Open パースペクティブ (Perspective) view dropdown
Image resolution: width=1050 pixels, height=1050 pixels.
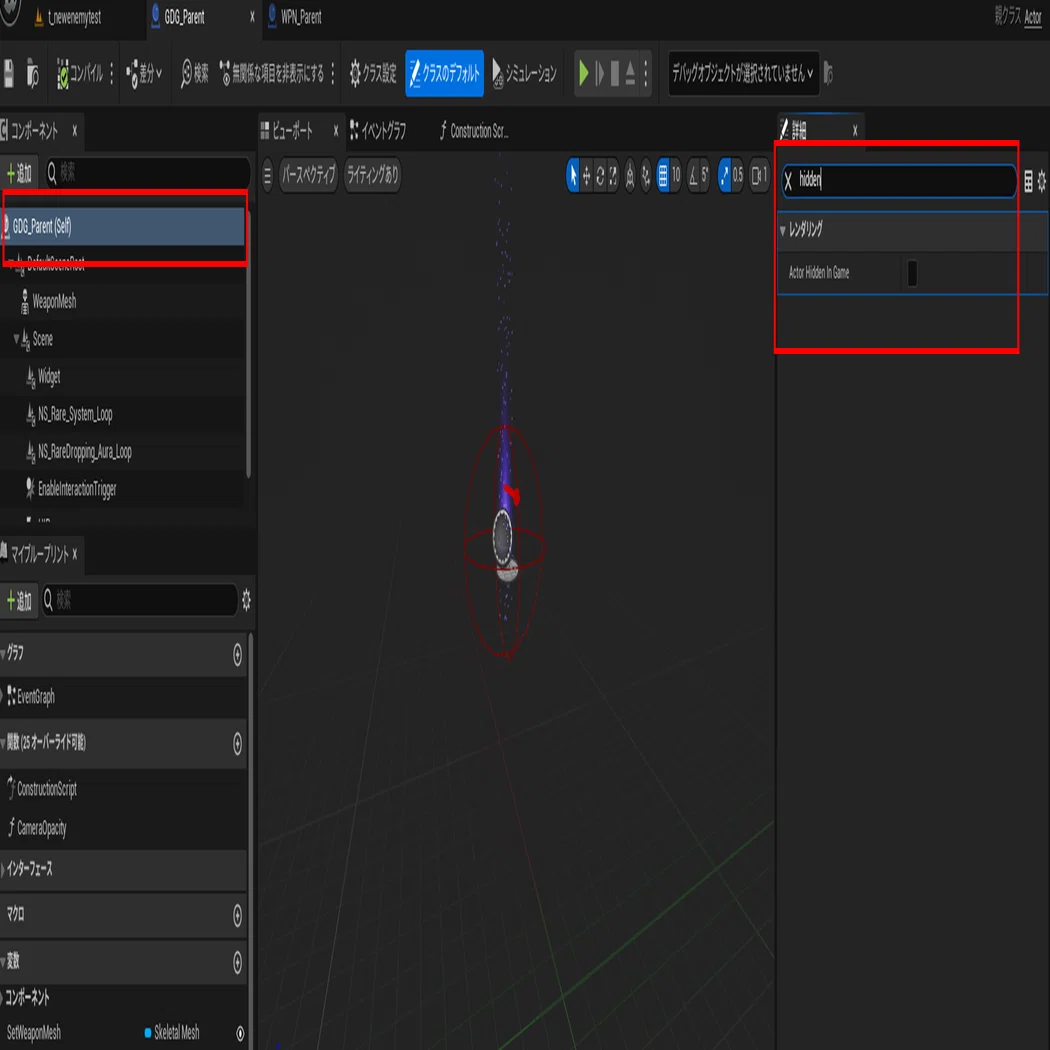[x=308, y=175]
